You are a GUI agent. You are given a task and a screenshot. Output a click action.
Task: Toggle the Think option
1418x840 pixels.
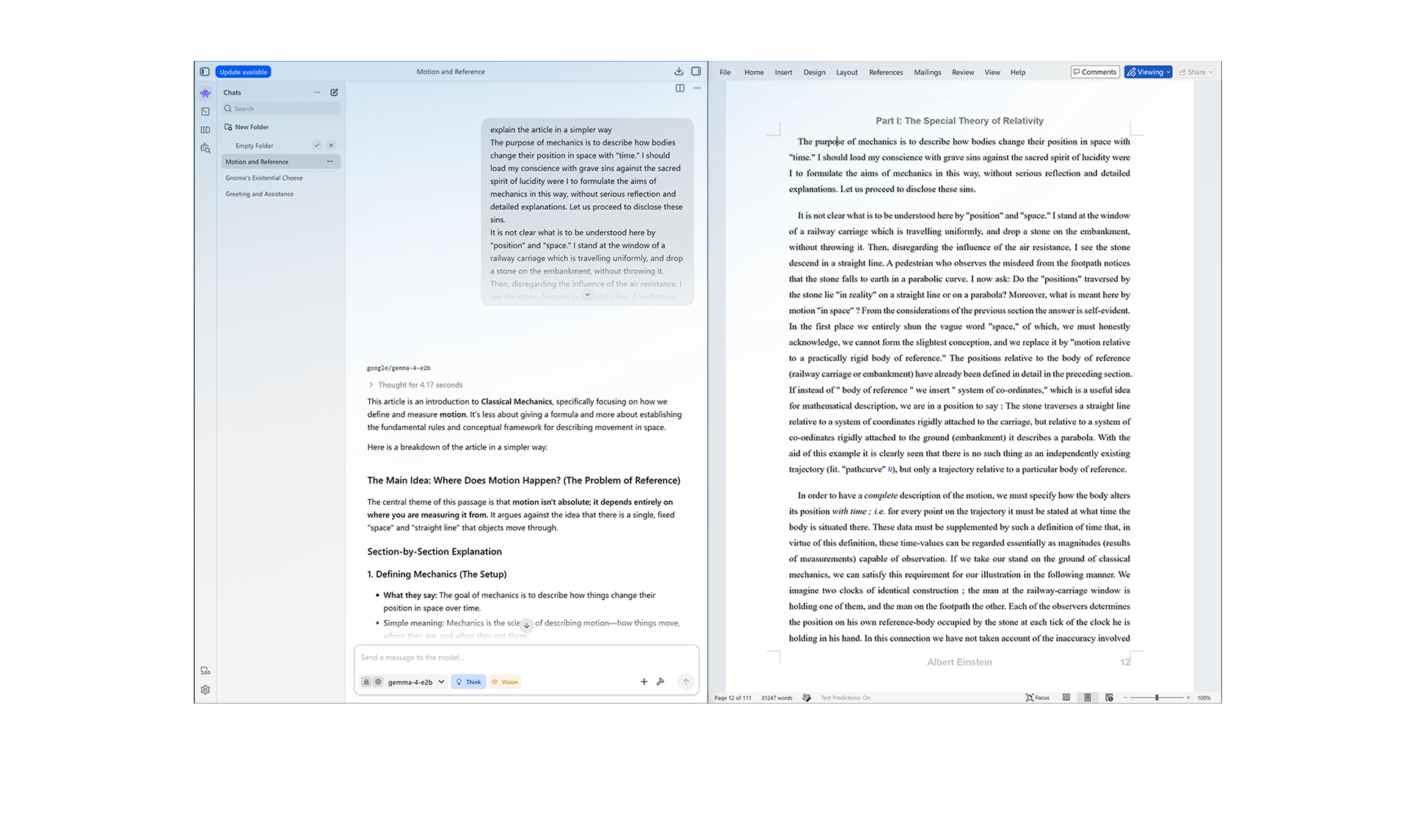coord(468,682)
